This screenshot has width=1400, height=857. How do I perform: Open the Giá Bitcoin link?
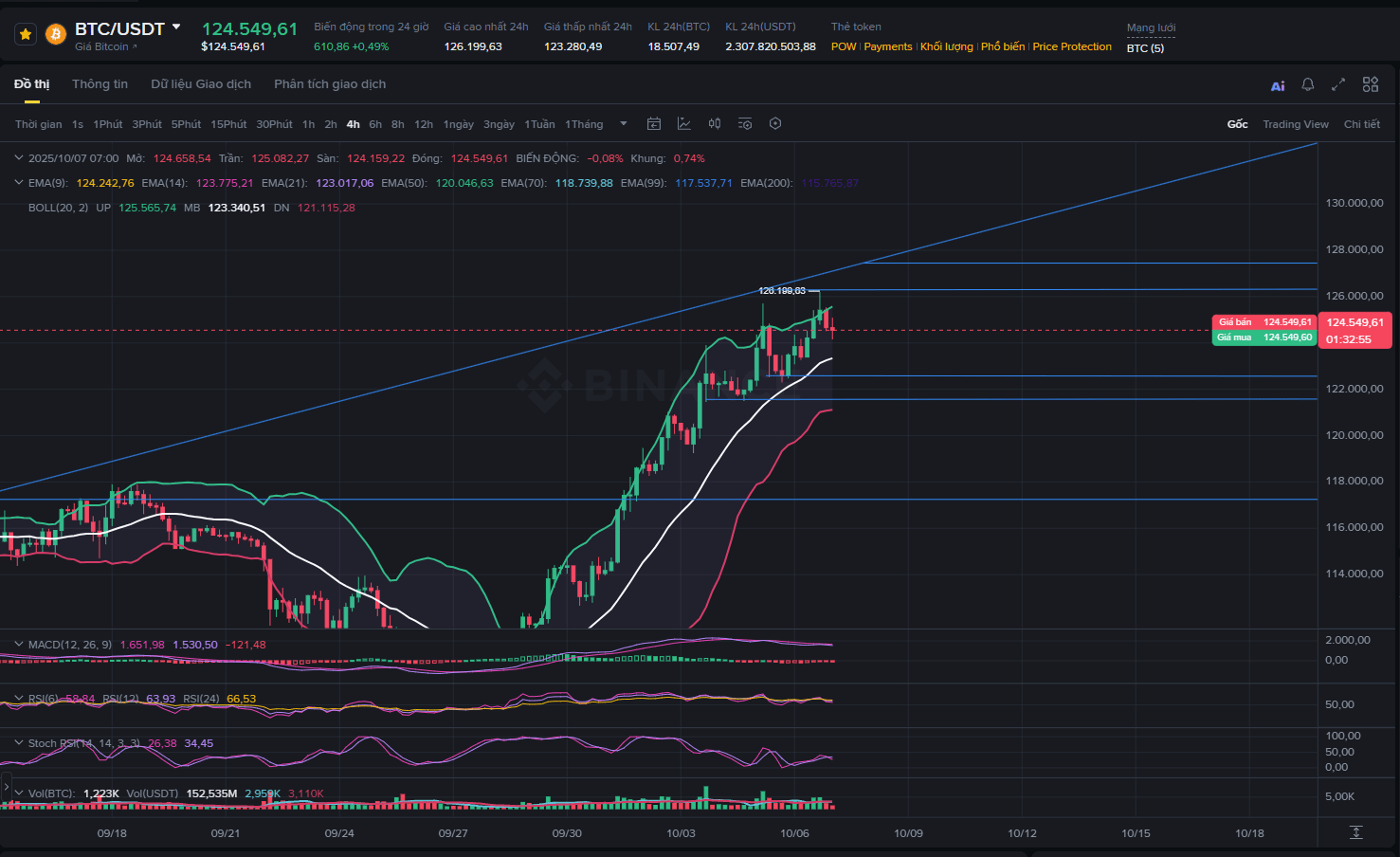pos(105,46)
